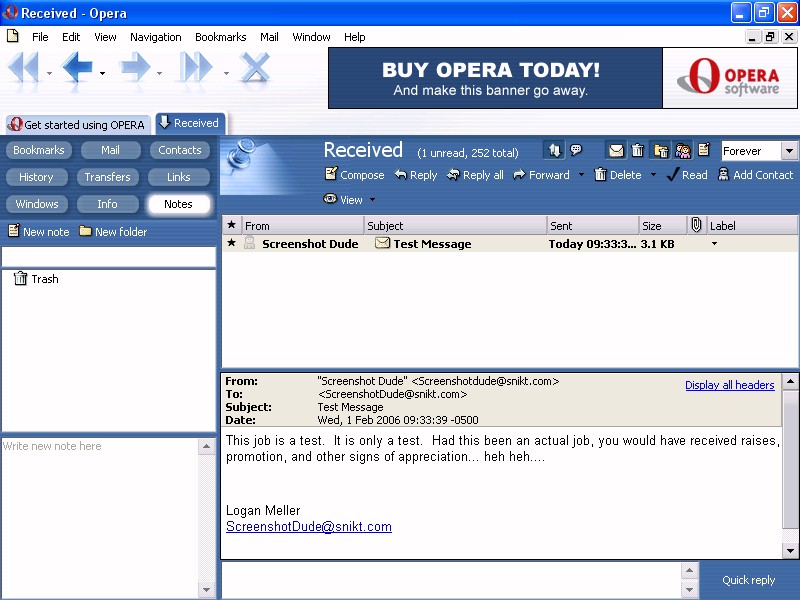Open the Mail menu
Viewport: 800px width, 600px height.
[x=269, y=37]
